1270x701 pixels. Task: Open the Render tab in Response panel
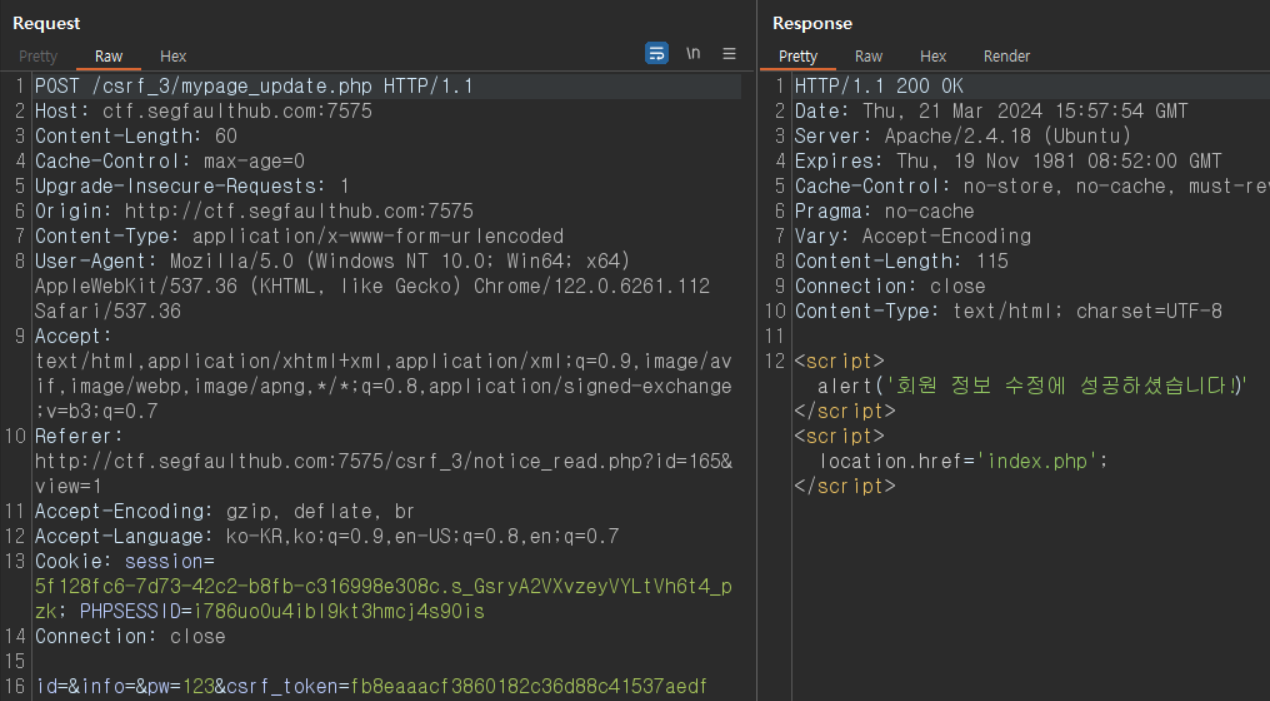(1007, 56)
